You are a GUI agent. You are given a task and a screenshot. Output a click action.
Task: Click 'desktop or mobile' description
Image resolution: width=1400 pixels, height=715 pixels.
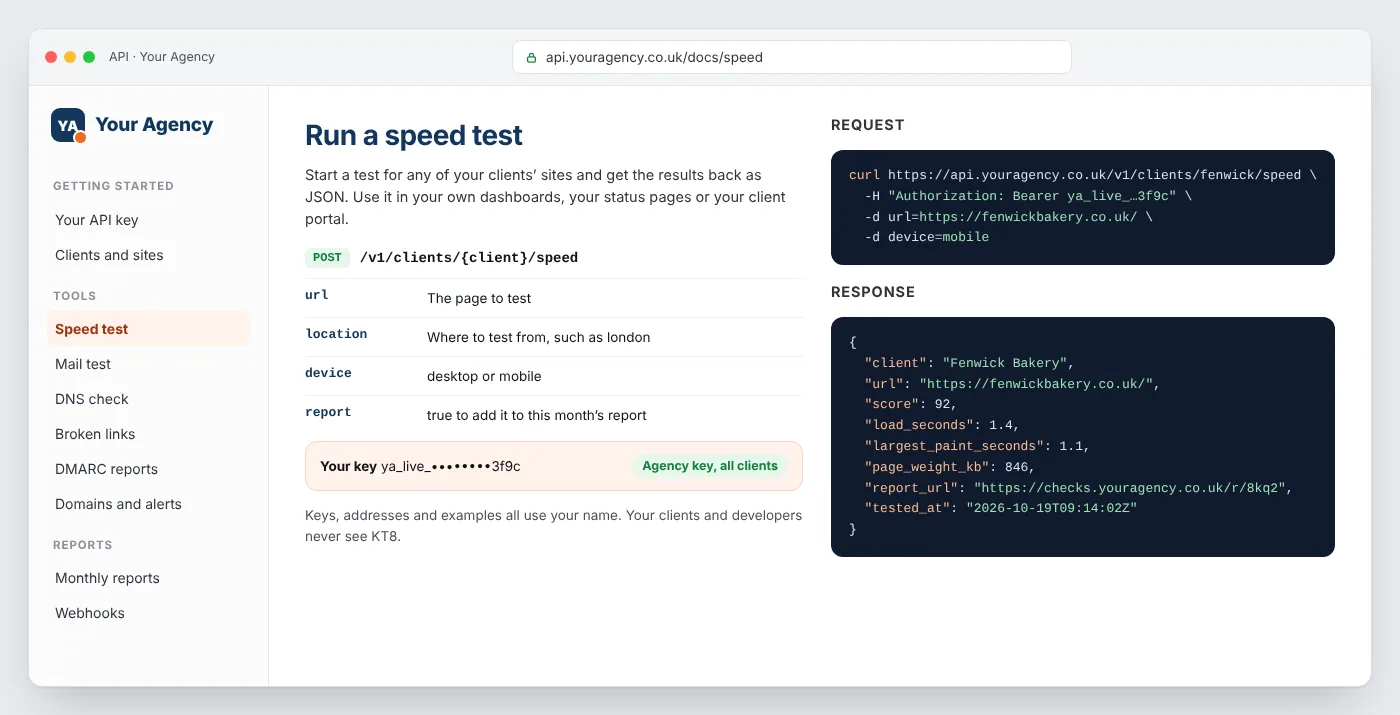(484, 376)
